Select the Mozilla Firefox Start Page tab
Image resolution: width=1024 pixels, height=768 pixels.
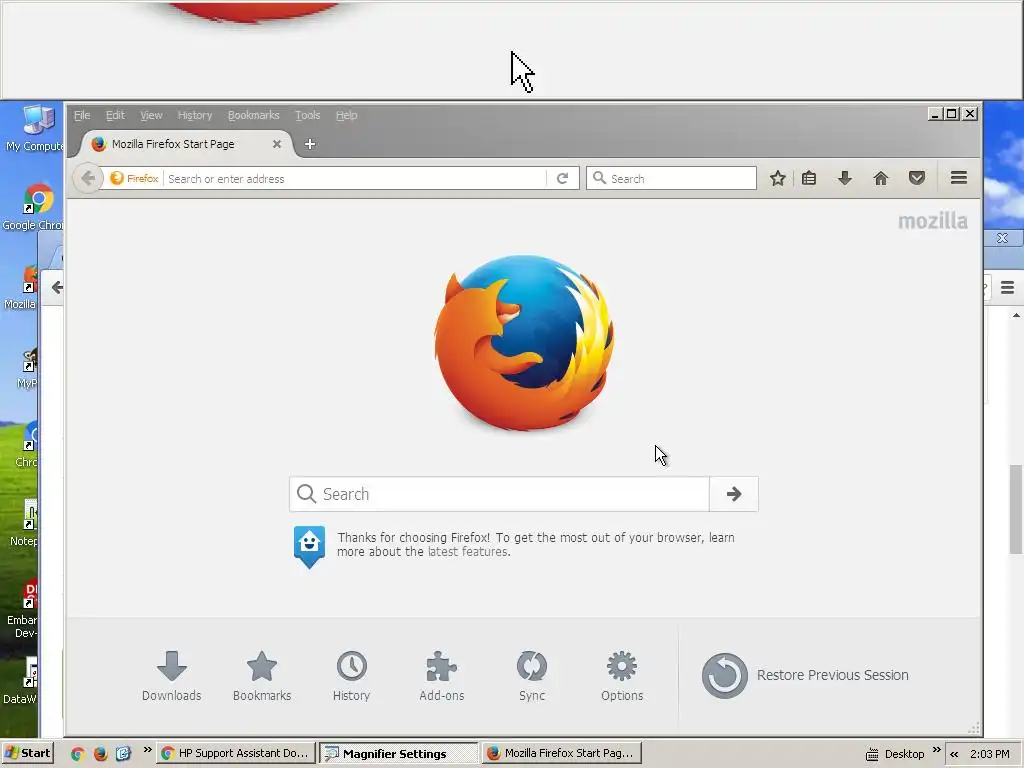pyautogui.click(x=183, y=144)
